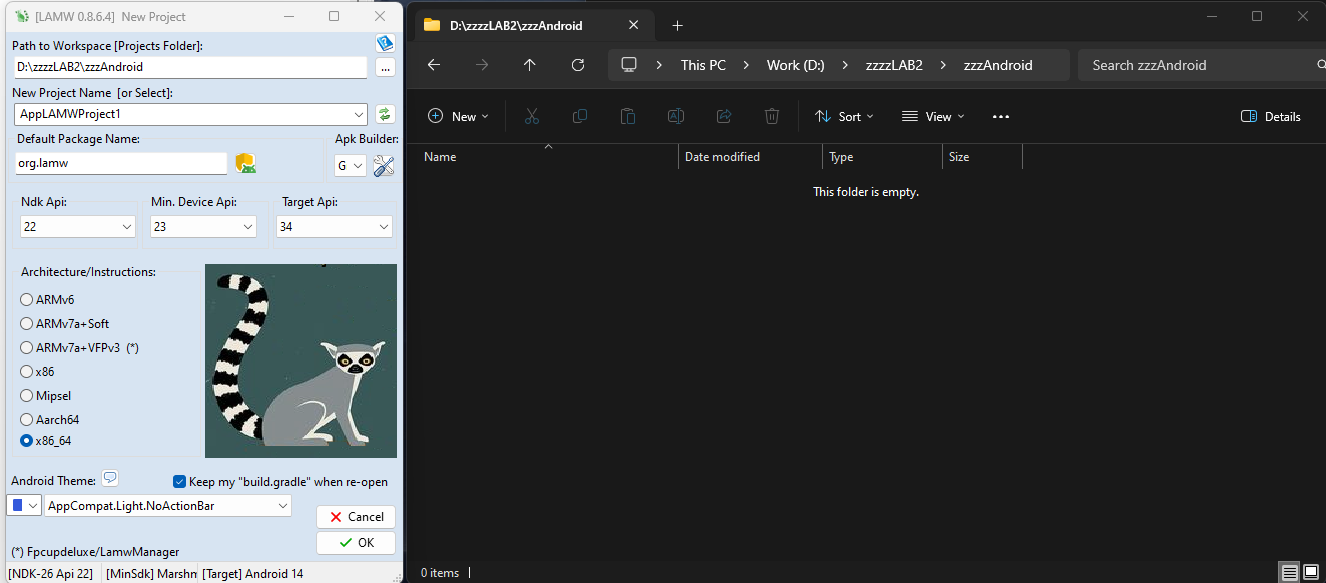Select the Aarch64 architecture radio button

tap(27, 420)
